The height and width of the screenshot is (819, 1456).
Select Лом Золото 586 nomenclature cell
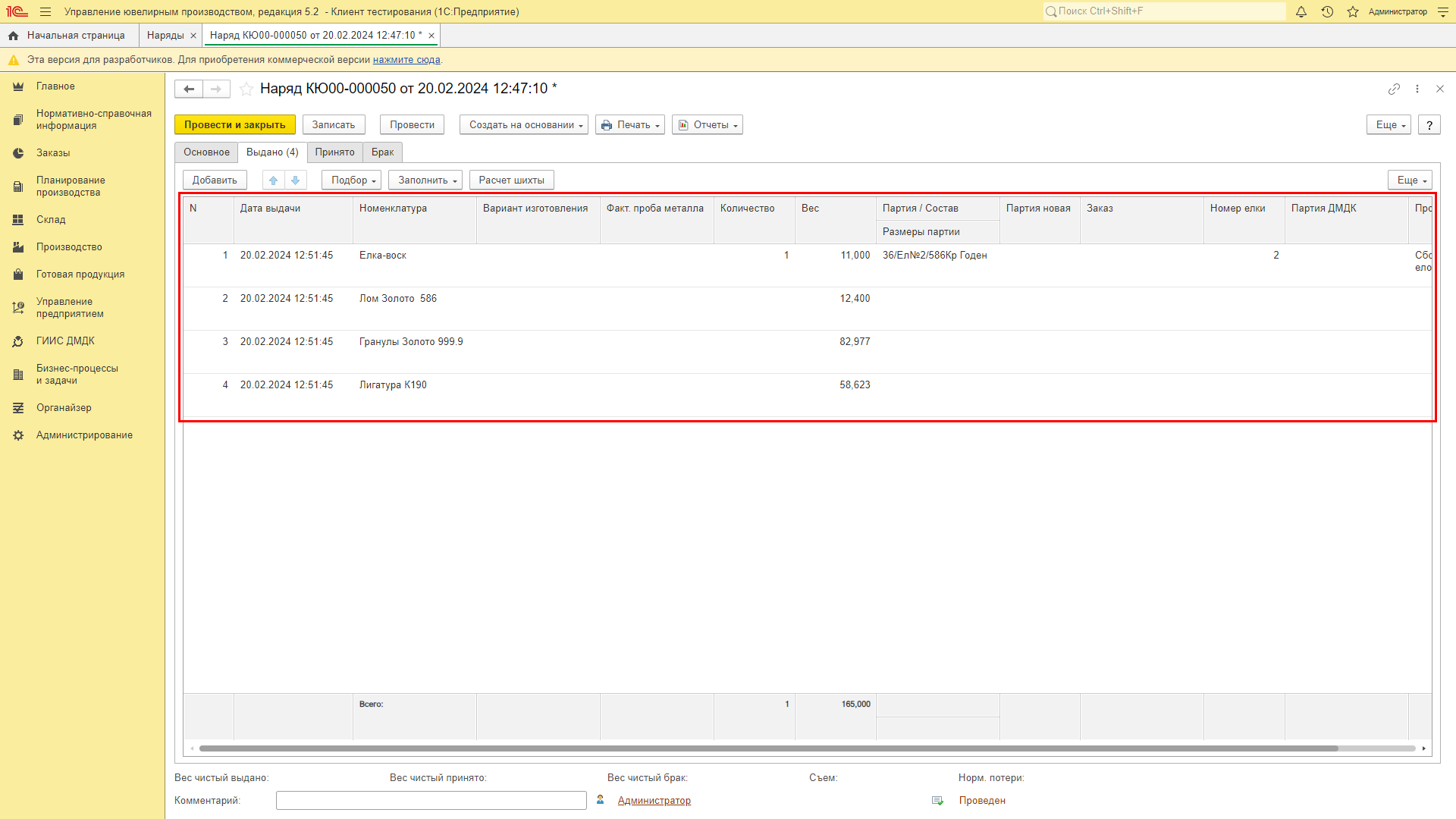pos(415,309)
